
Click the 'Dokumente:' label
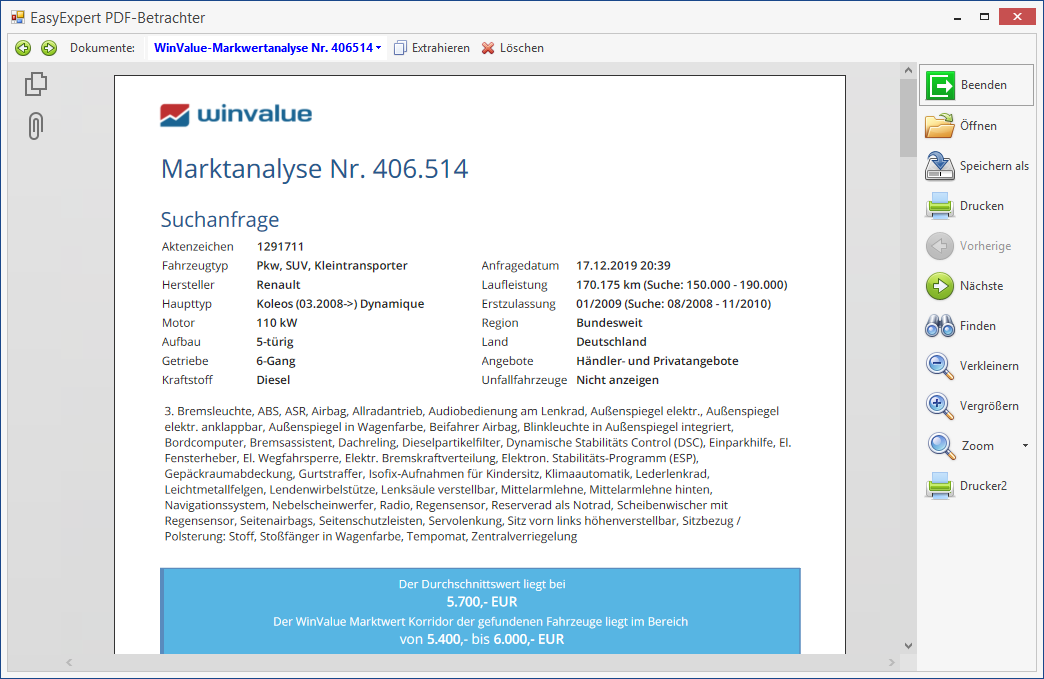point(102,48)
